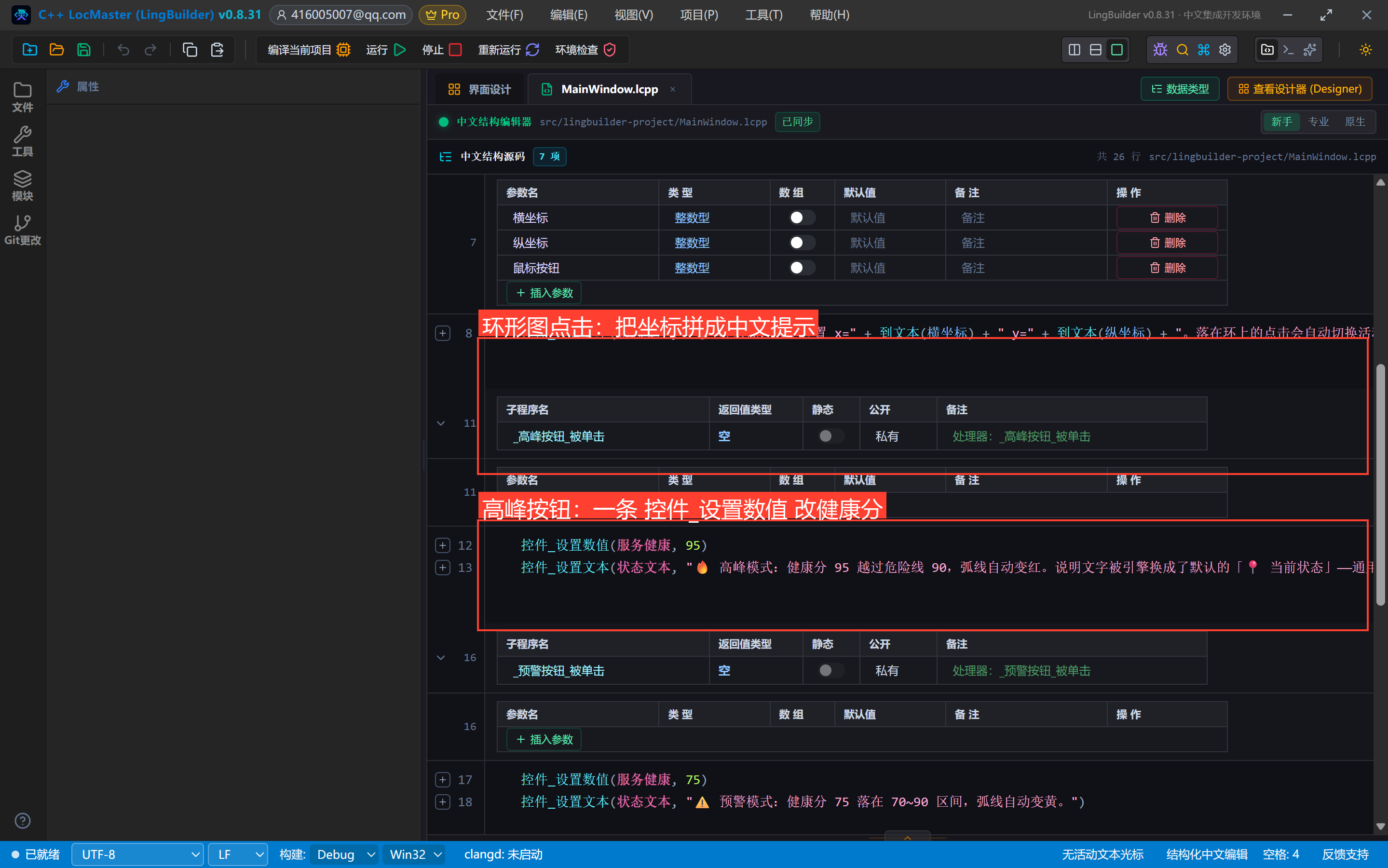Screen dimensions: 1388x868
Task: Click the AI sparkle wand icon
Action: [x=1310, y=50]
